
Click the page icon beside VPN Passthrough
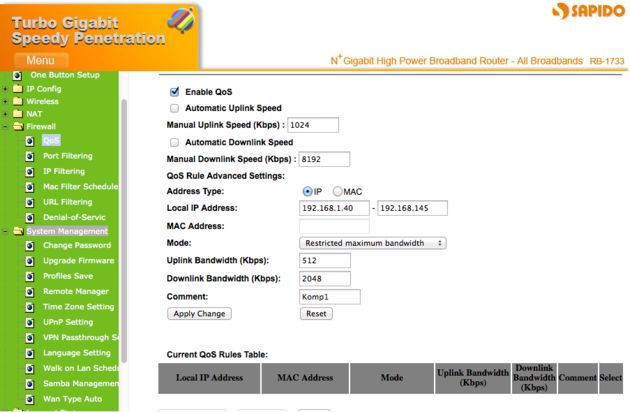click(30, 338)
